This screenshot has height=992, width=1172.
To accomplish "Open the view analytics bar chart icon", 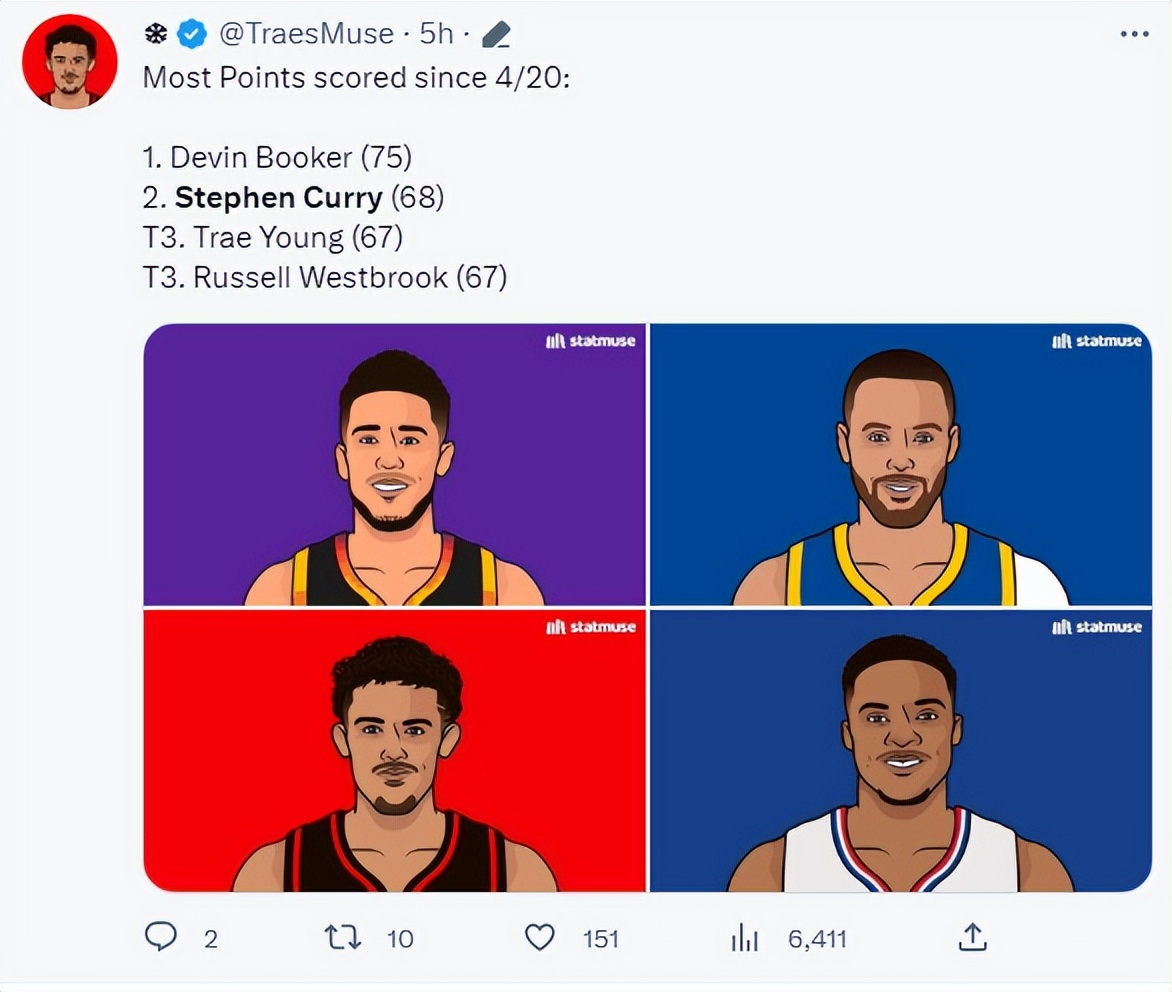I will point(745,938).
